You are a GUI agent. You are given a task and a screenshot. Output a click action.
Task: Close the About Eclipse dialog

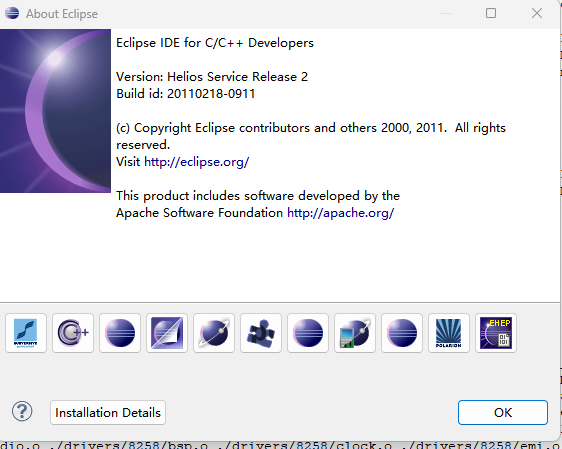537,13
